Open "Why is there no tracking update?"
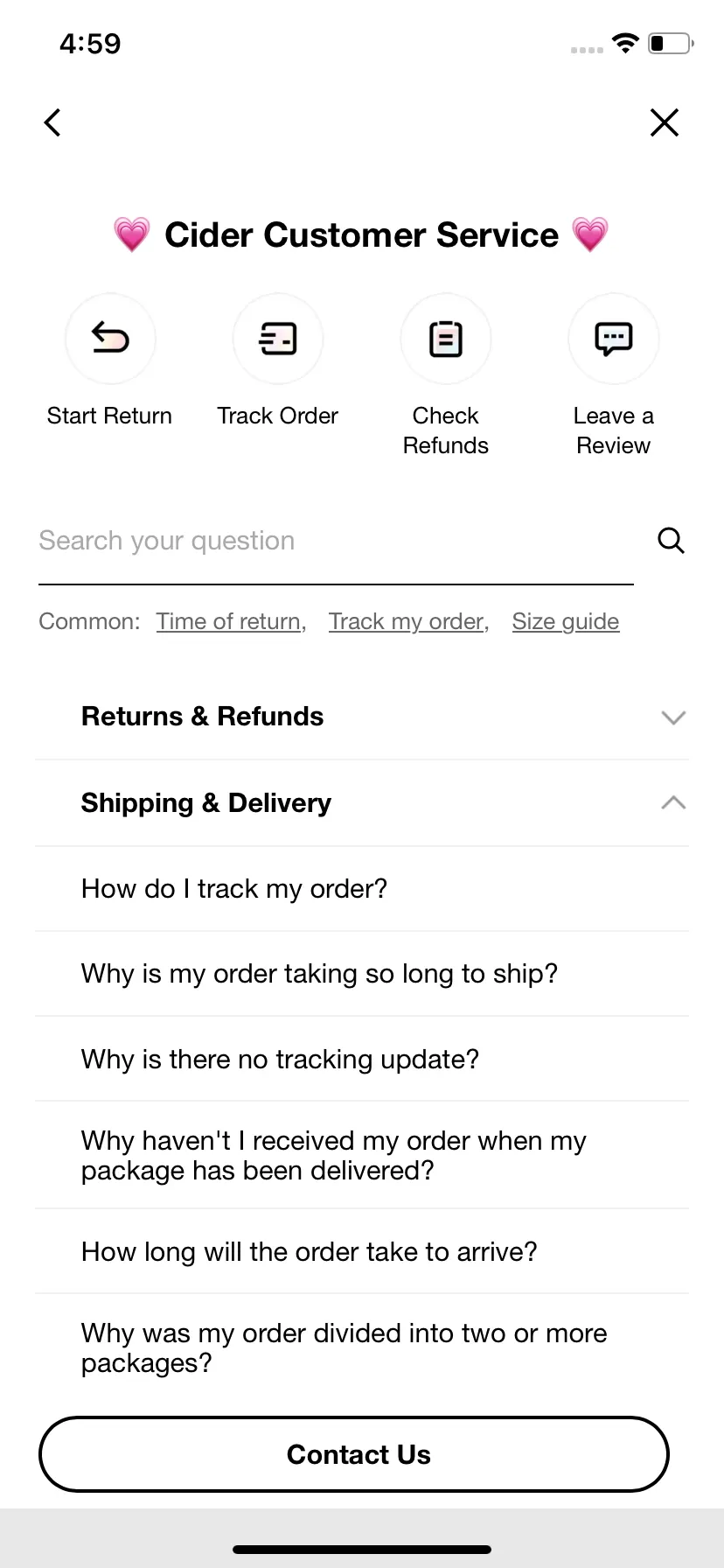The height and width of the screenshot is (1568, 724). [x=362, y=1059]
